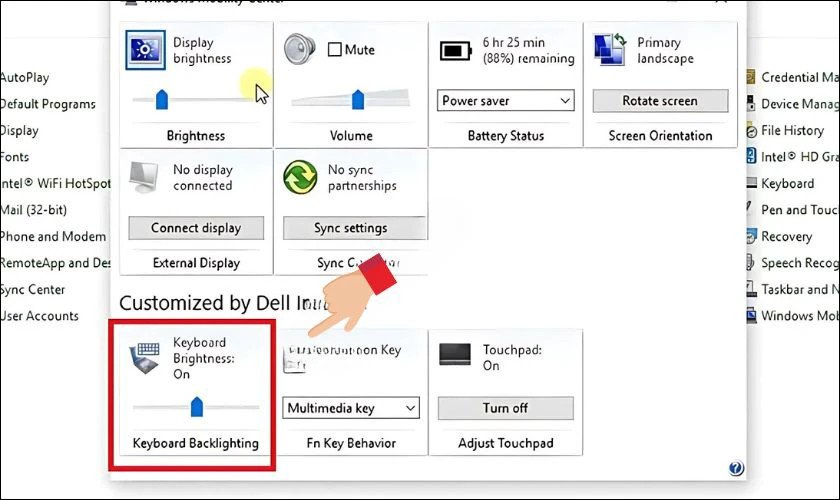
Task: Click the Keyboard Backlighting slider
Action: [196, 406]
